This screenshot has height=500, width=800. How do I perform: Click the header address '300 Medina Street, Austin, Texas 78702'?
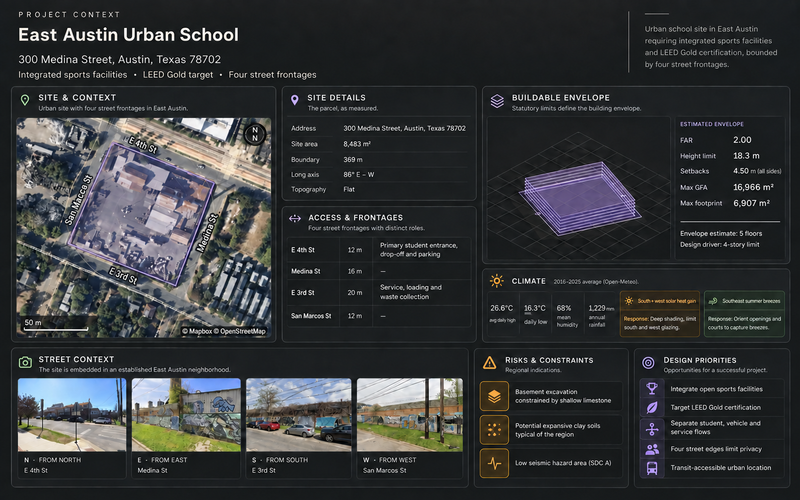pos(119,59)
